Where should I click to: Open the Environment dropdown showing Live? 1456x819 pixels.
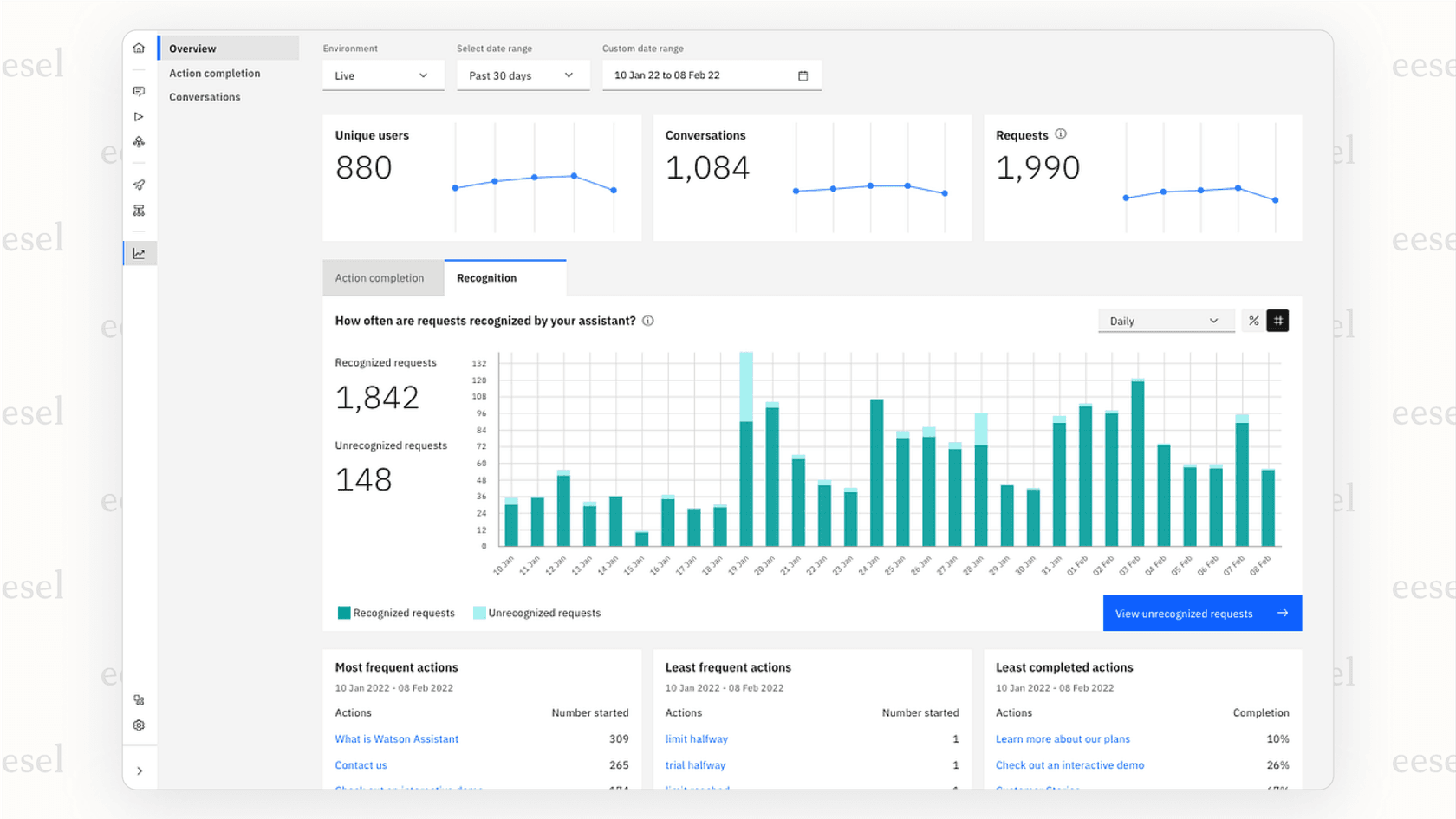[x=383, y=75]
